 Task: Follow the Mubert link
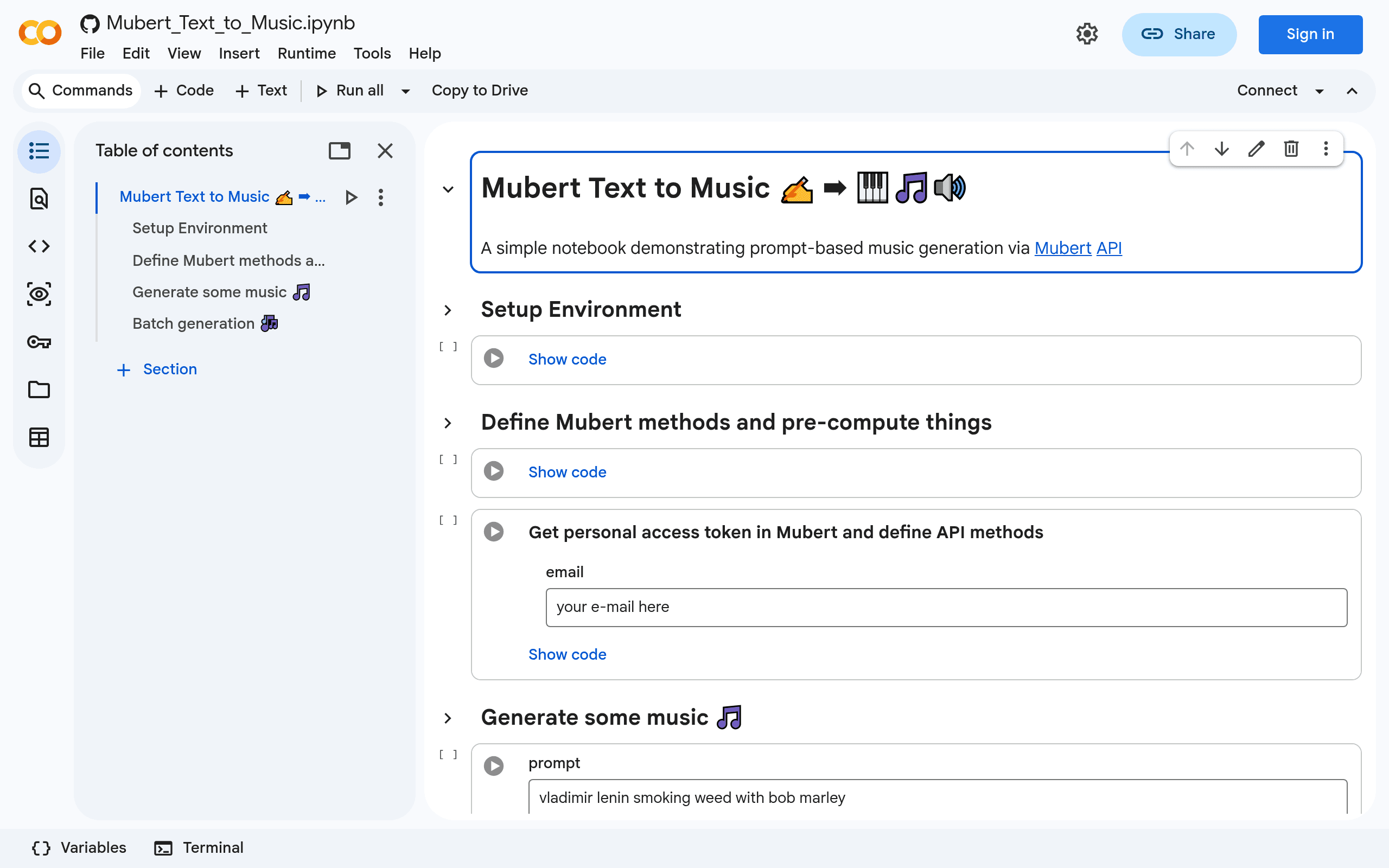1062,248
